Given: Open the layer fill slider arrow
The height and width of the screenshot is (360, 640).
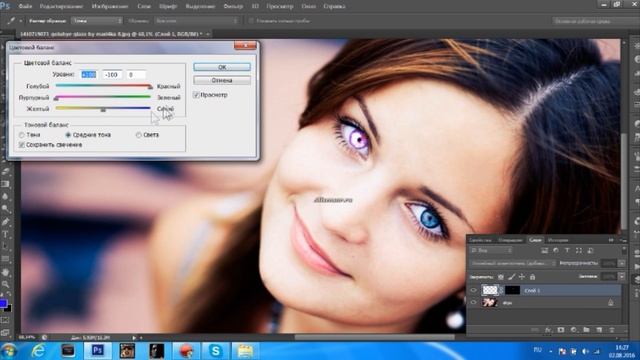Looking at the screenshot, I should point(622,277).
